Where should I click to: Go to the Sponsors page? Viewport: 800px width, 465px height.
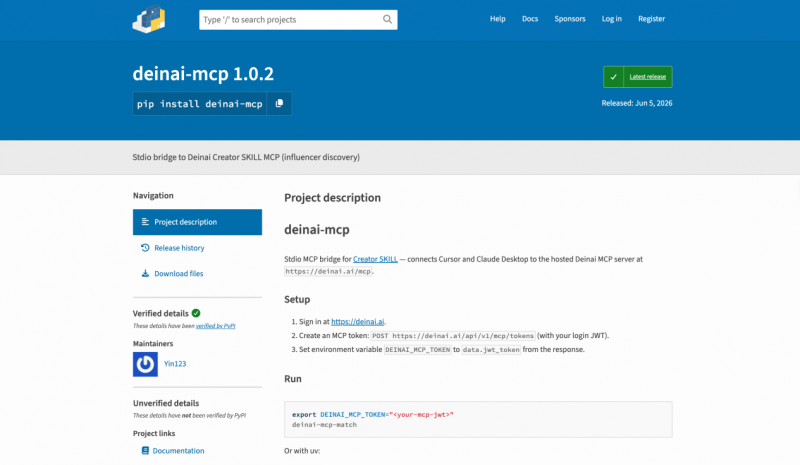tap(570, 19)
